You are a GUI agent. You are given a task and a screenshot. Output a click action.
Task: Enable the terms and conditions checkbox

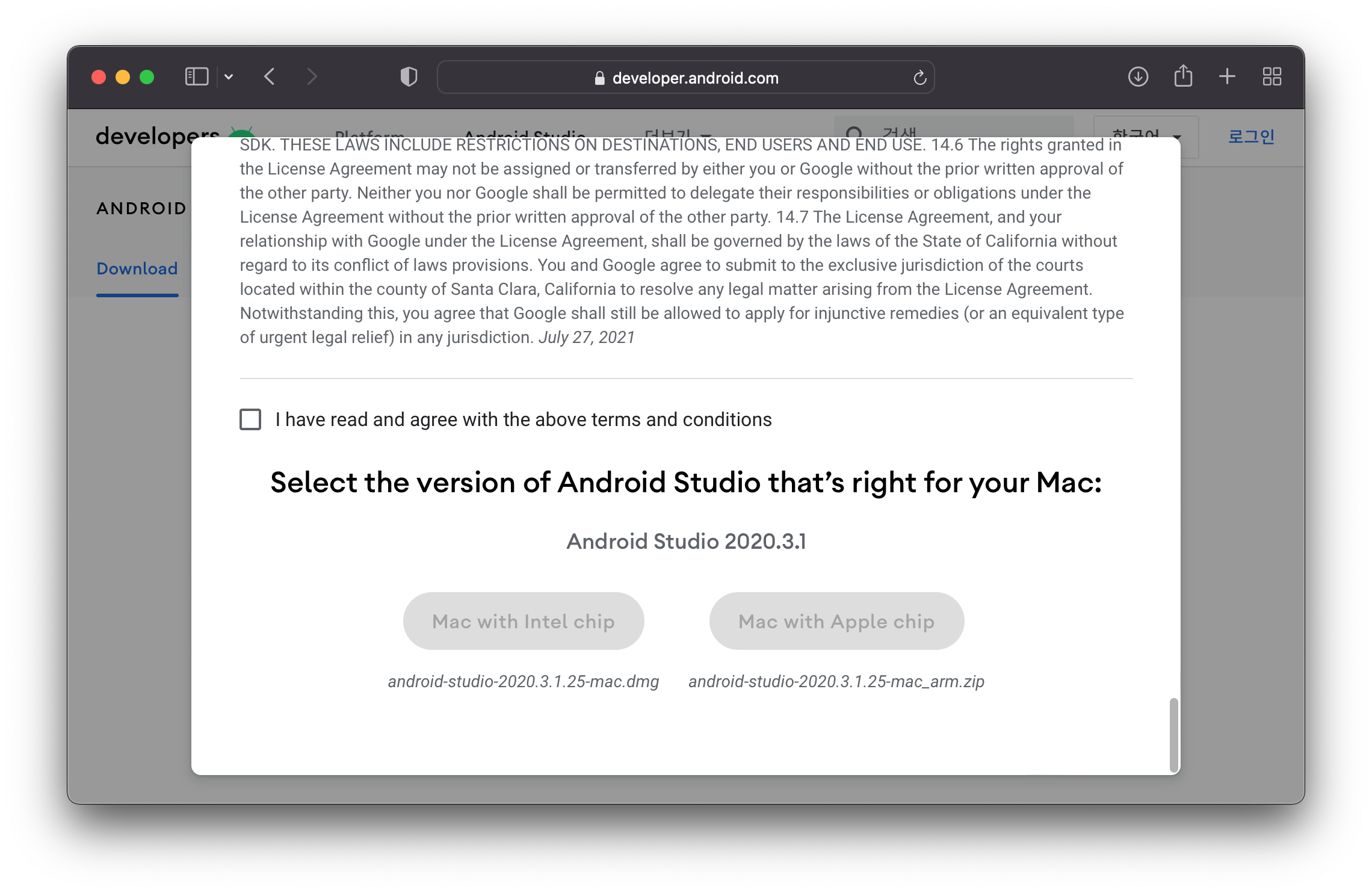250,419
